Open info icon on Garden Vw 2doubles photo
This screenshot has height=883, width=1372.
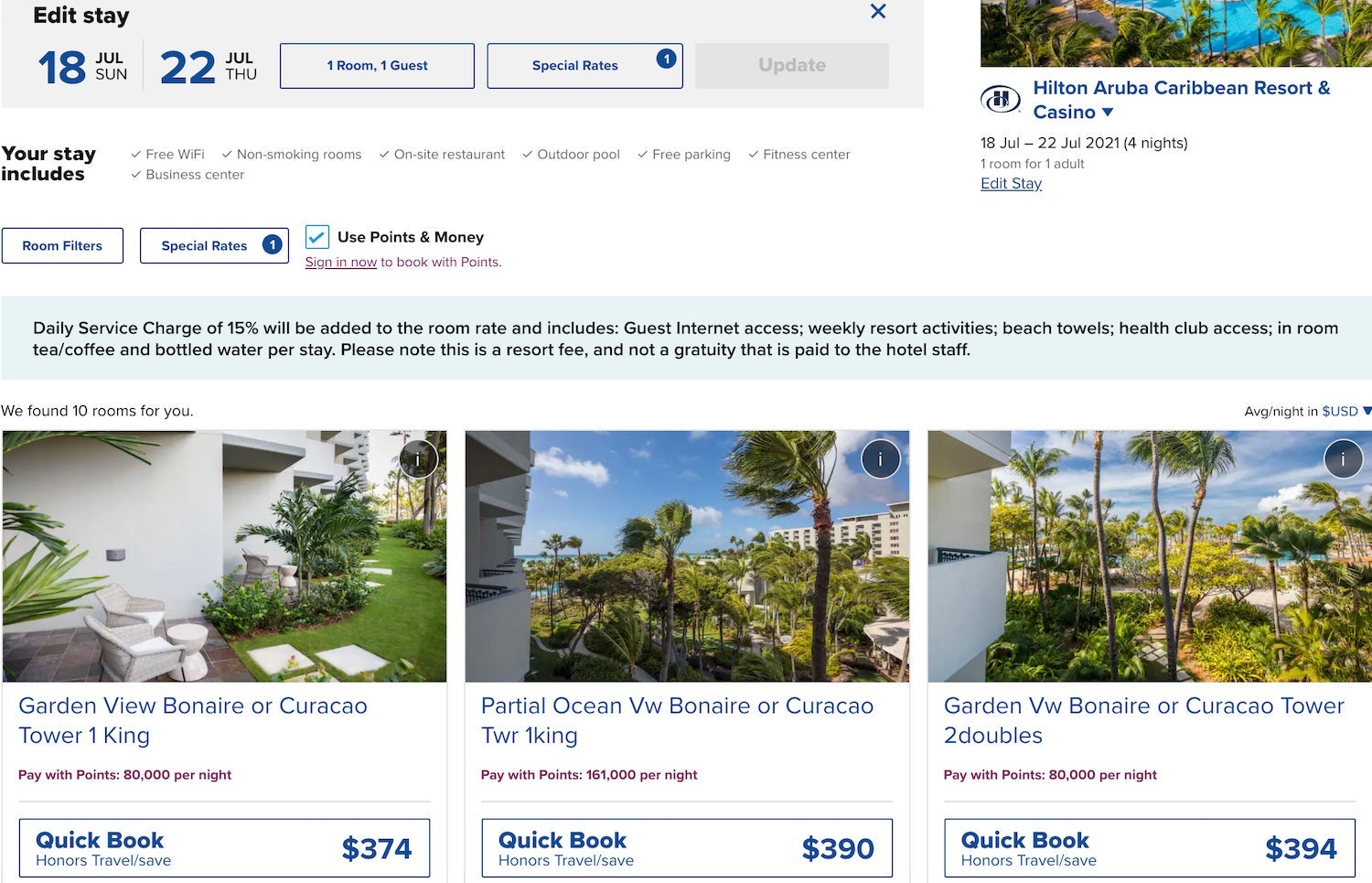pos(1343,458)
